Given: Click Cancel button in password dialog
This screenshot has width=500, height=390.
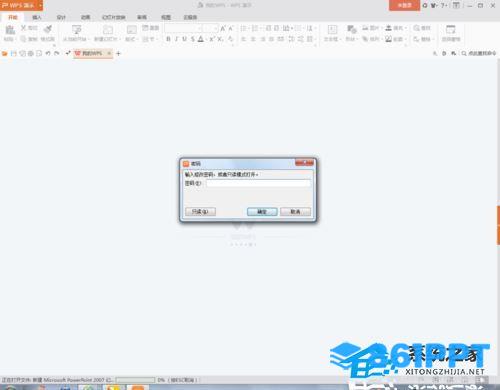Looking at the screenshot, I should 295,212.
